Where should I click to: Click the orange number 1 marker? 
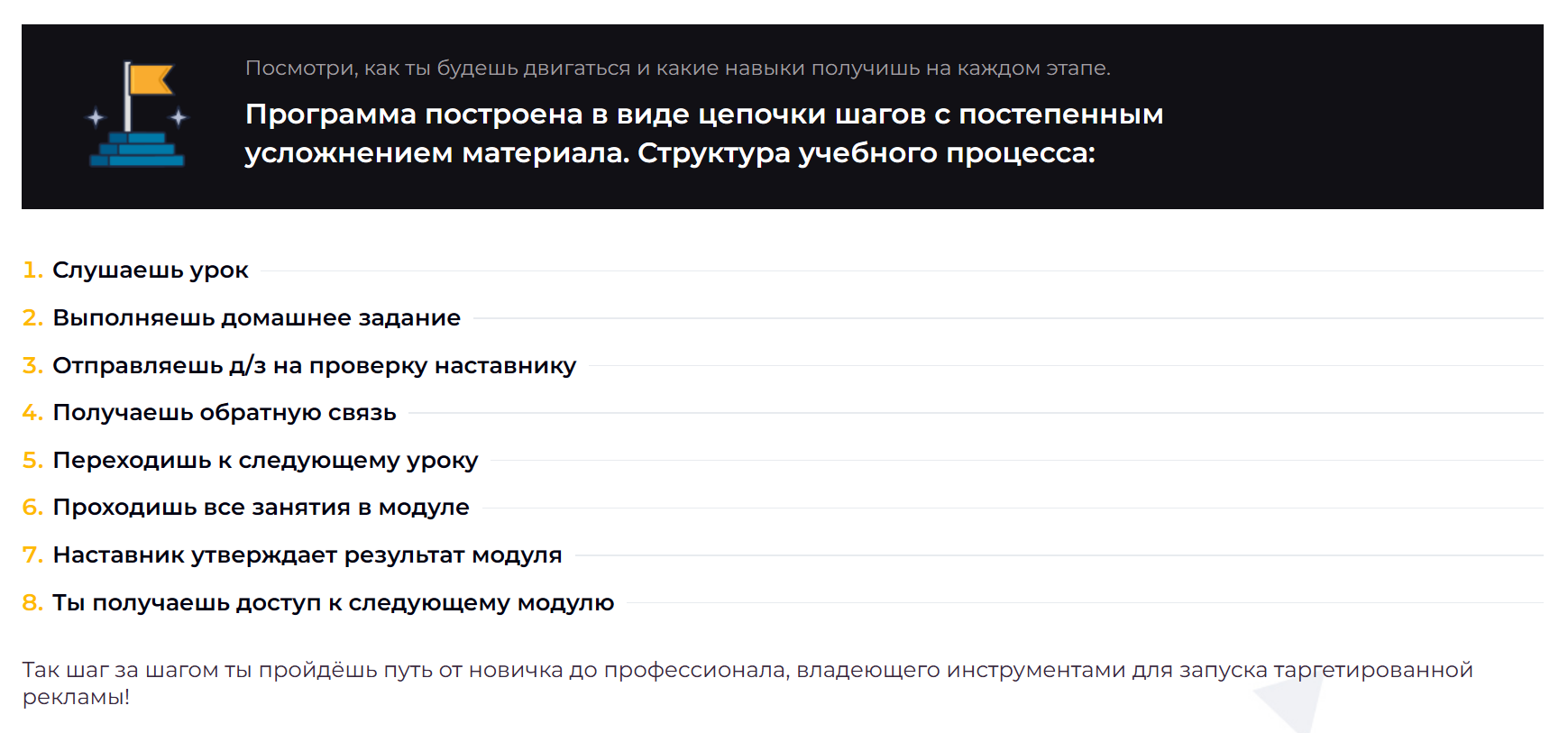32,270
